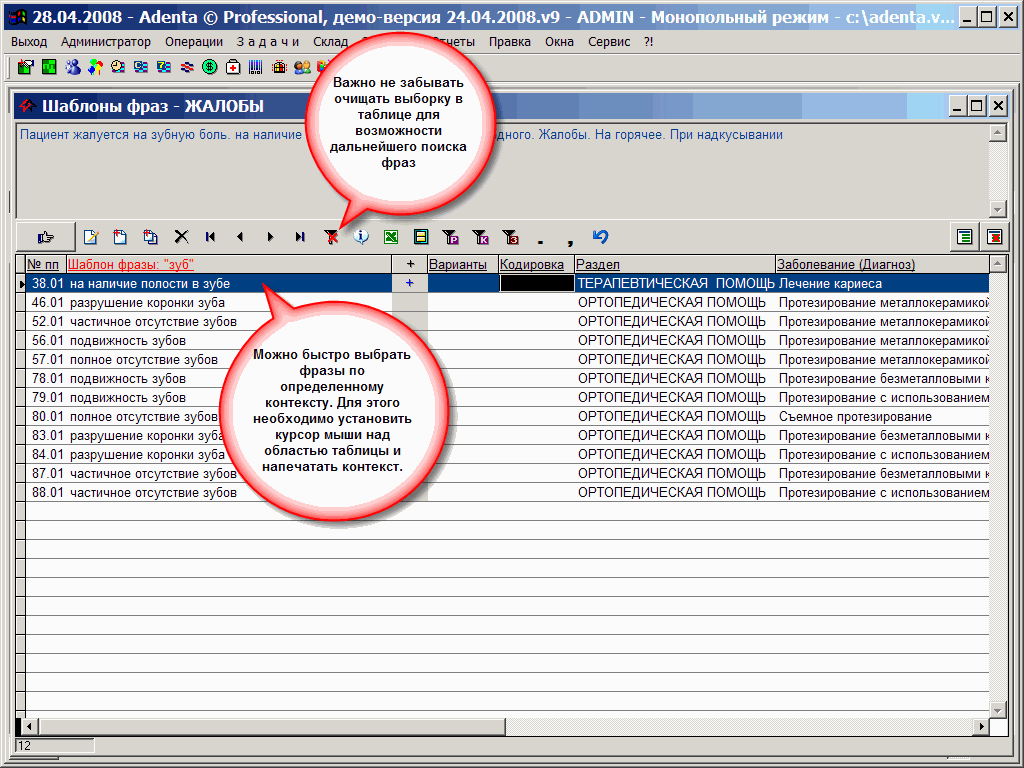Click the blue info icon

[x=361, y=237]
